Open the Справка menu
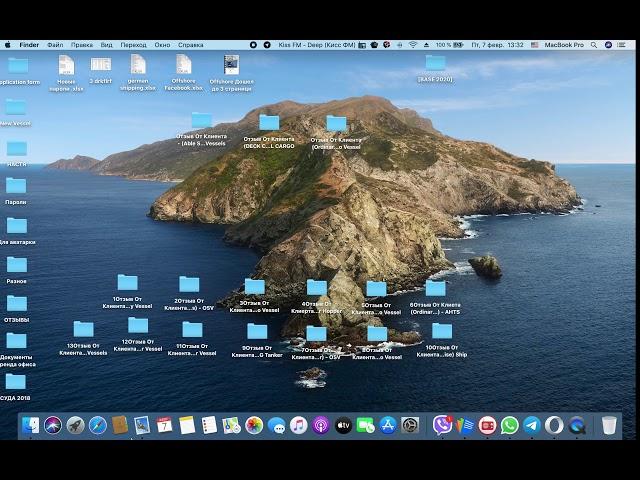 tap(191, 45)
